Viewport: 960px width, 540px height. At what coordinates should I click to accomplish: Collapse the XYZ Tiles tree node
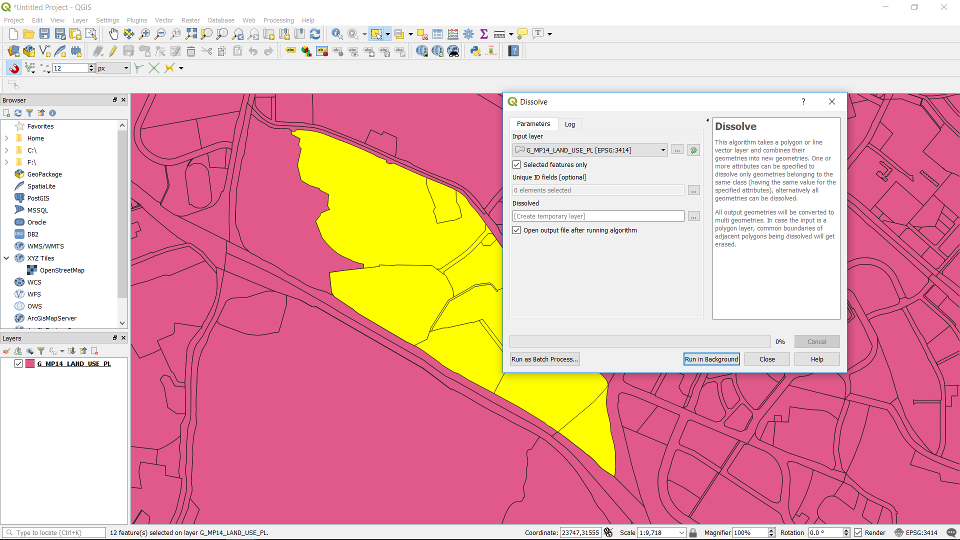6,258
